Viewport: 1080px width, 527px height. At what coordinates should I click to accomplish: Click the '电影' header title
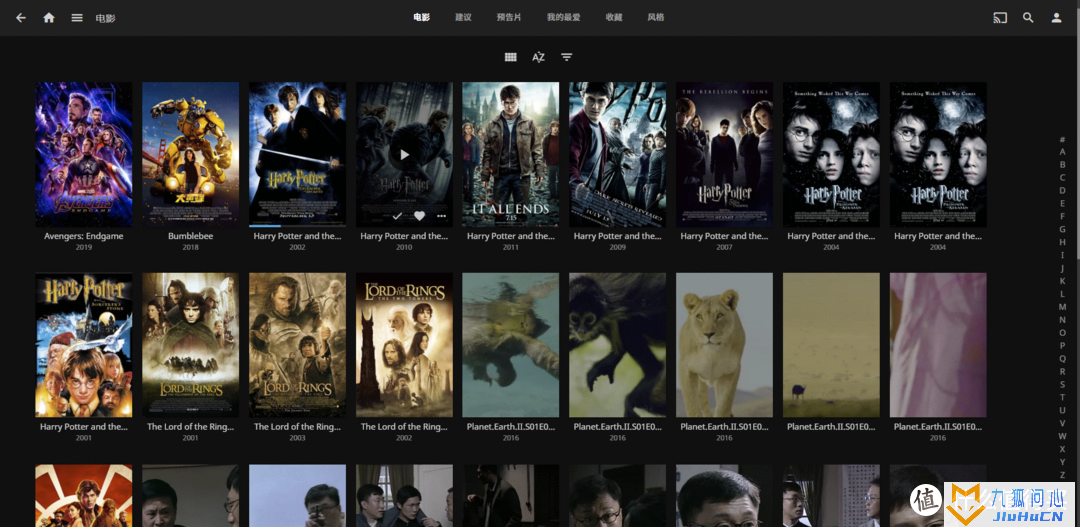point(105,19)
